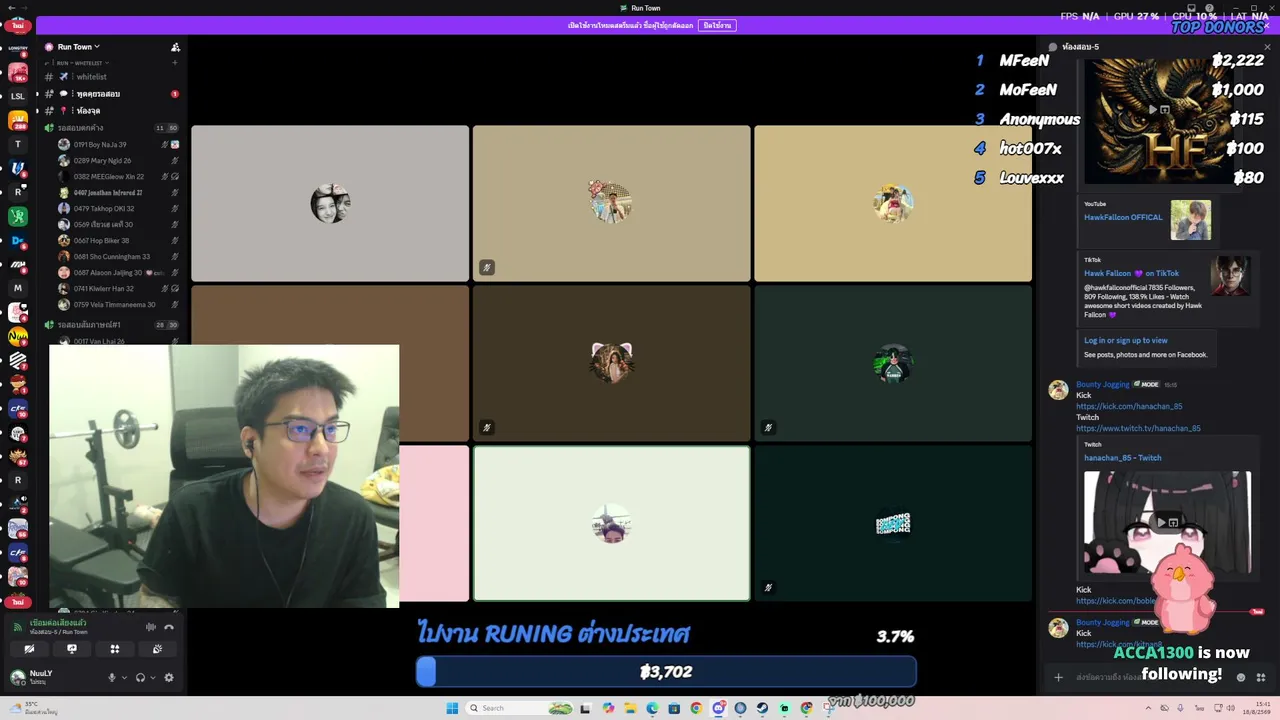Open the green runner server icon

pos(18,216)
